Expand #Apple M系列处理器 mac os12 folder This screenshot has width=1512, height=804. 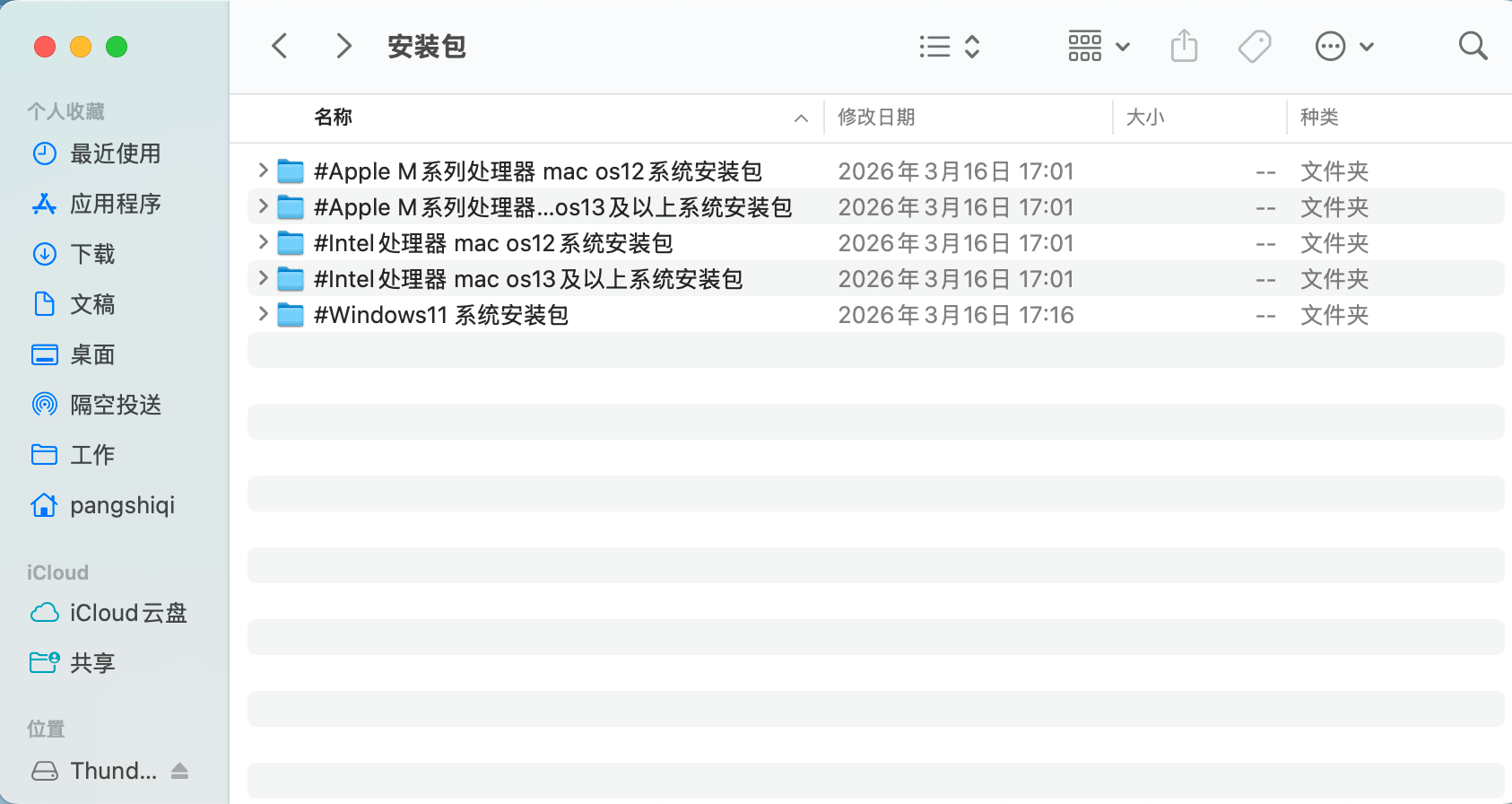(x=263, y=170)
